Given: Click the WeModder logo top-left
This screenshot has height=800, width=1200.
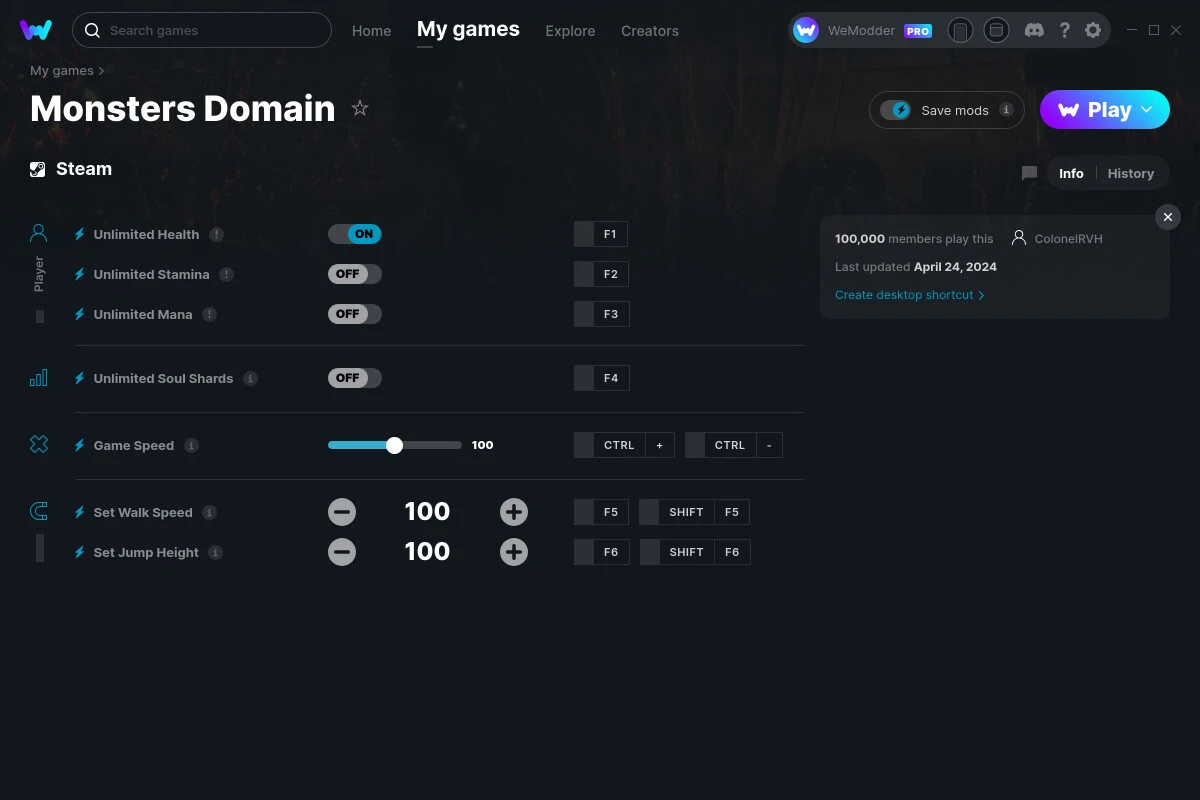Looking at the screenshot, I should click(x=36, y=30).
